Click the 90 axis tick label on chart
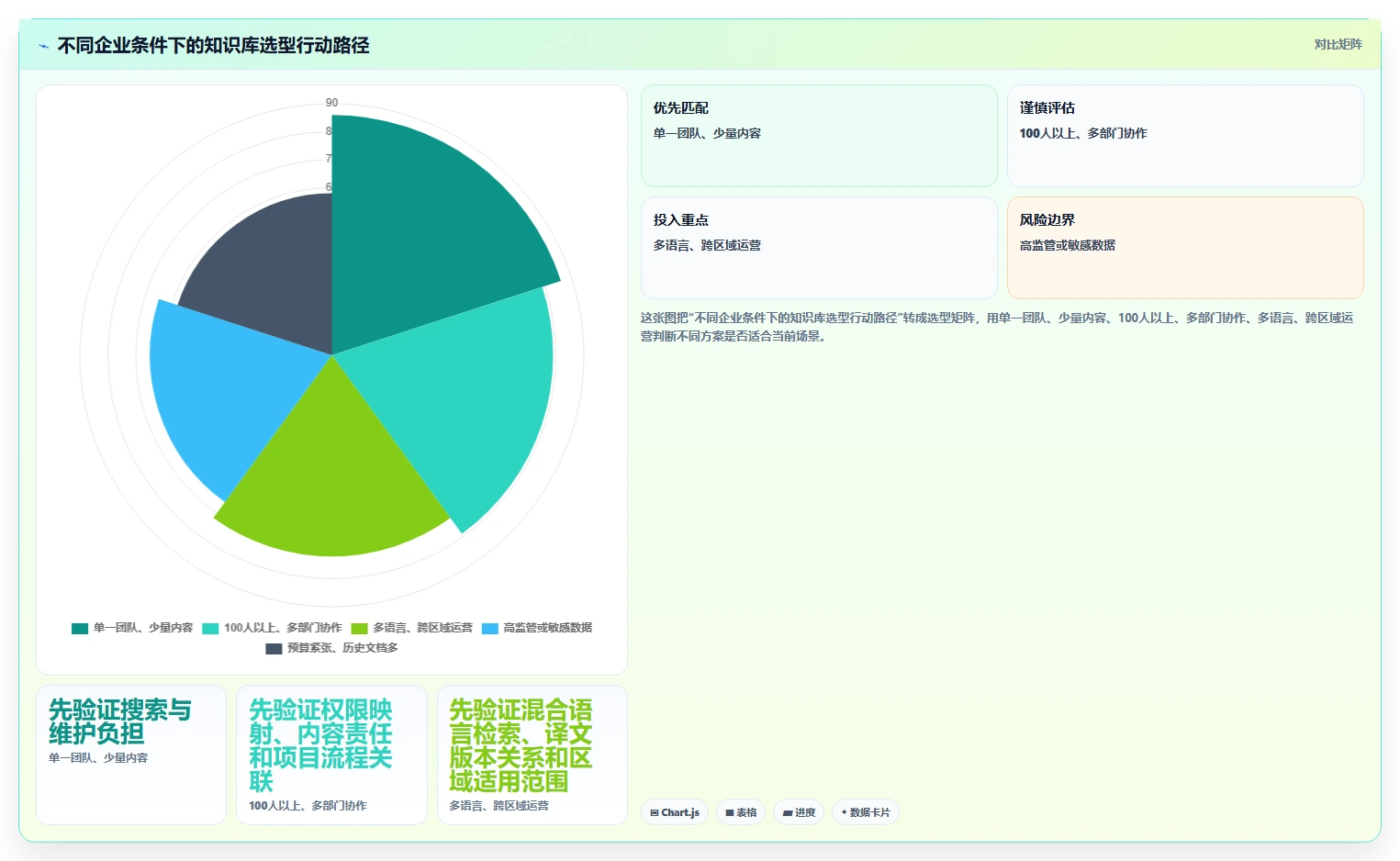This screenshot has width=1400, height=861. tap(331, 103)
